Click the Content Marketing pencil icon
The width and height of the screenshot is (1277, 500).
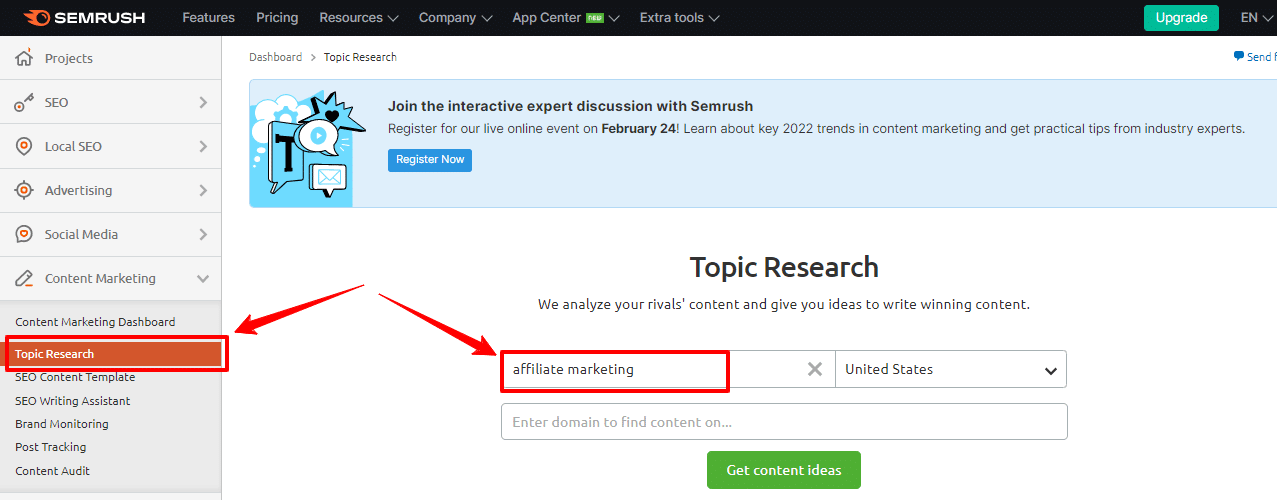point(25,278)
